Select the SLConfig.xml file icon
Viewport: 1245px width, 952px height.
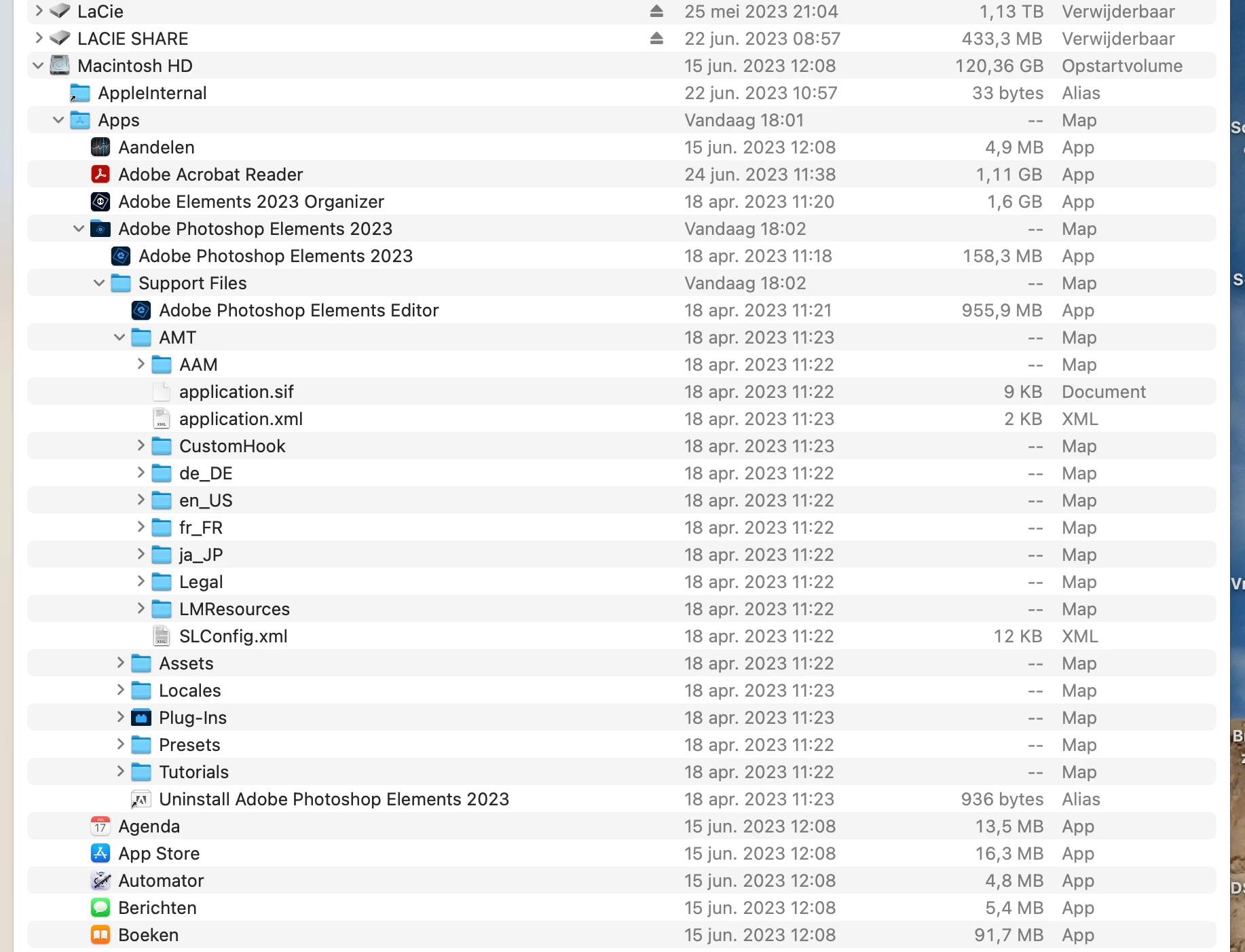tap(162, 636)
